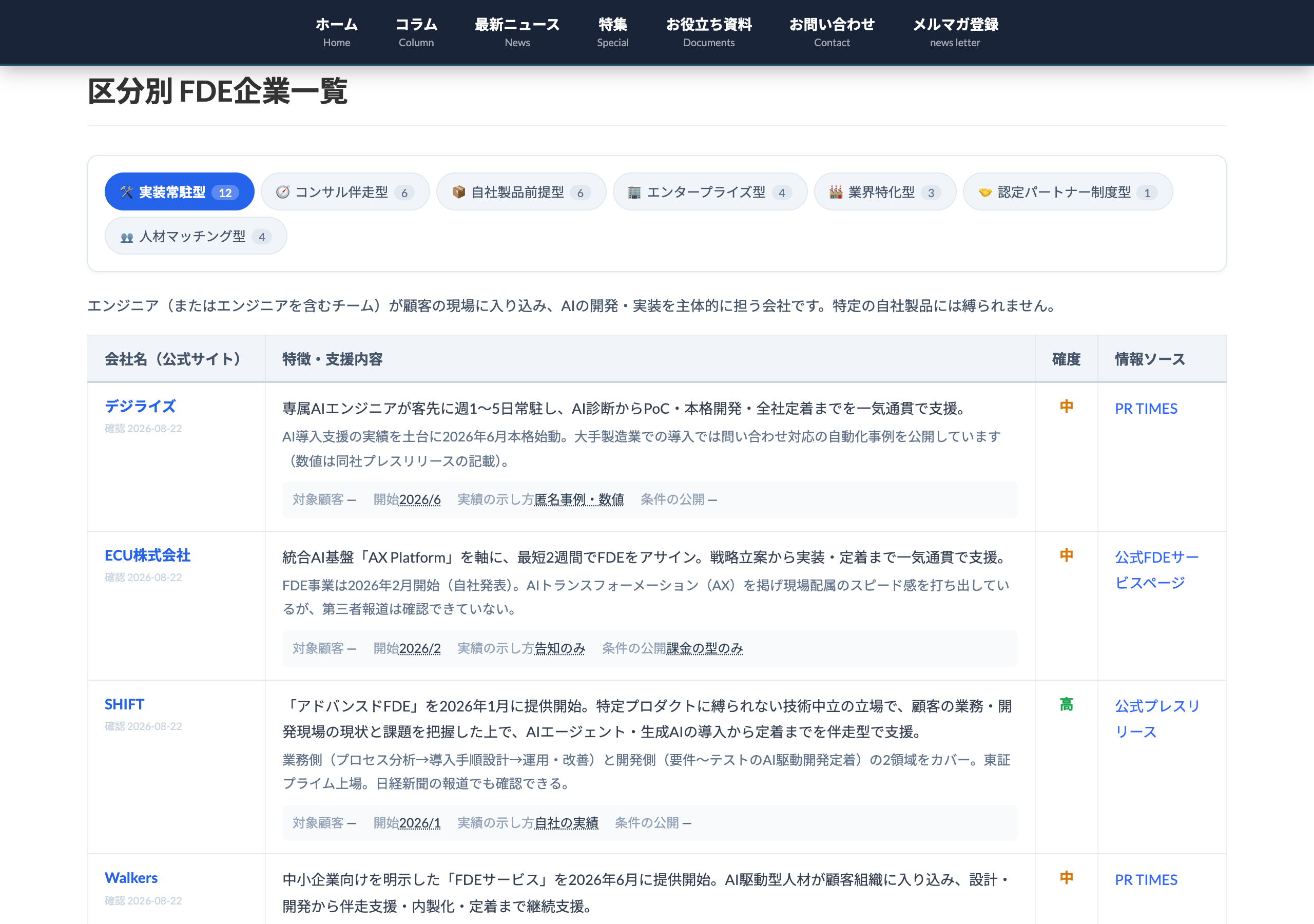The height and width of the screenshot is (924, 1314).
Task: Click 告知のみ in ECU row
Action: (x=559, y=649)
